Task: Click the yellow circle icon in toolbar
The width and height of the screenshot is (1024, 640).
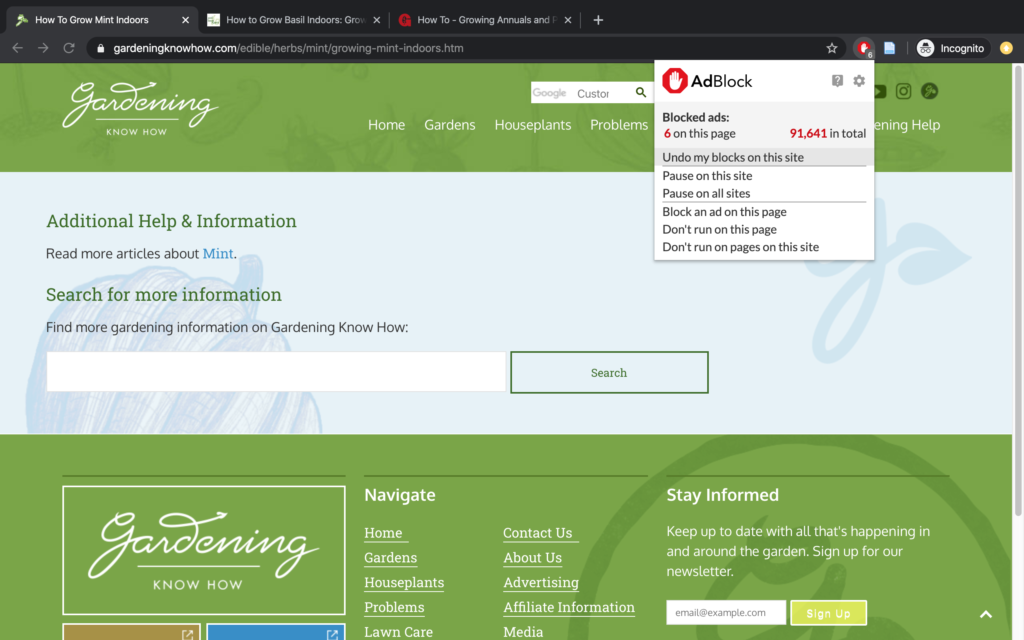Action: point(1006,48)
